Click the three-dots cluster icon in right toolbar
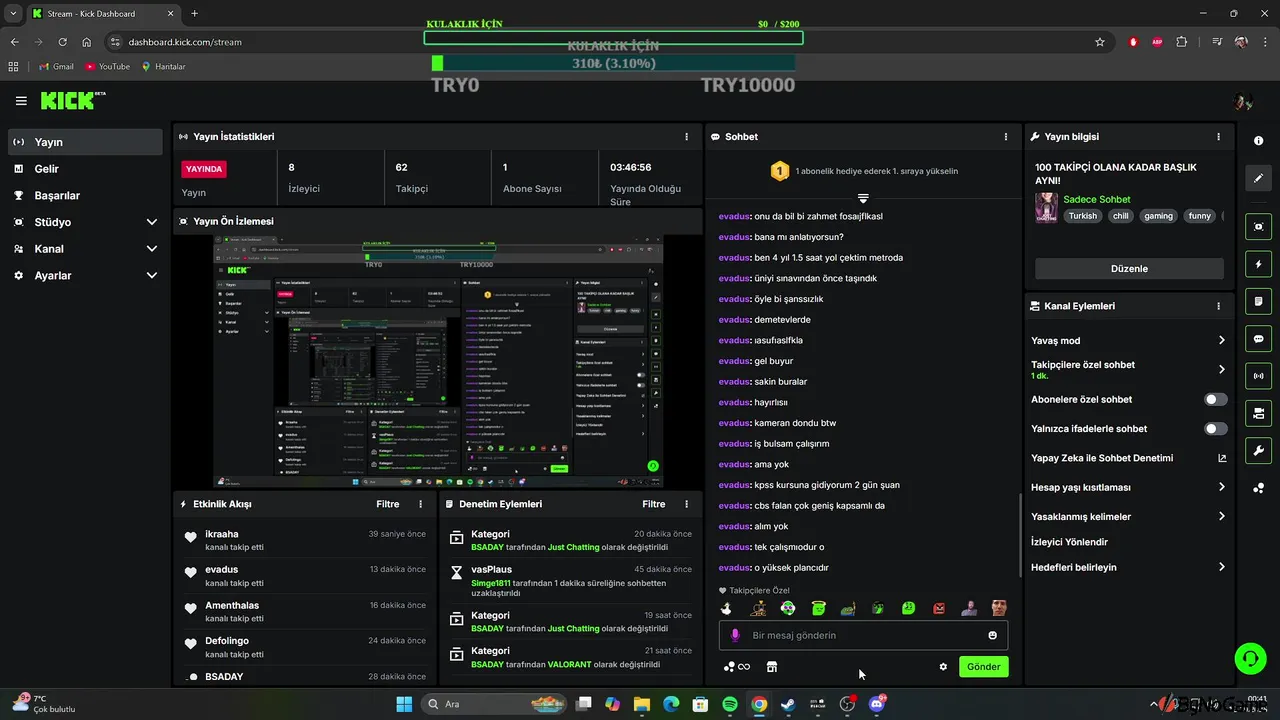The width and height of the screenshot is (1280, 720). coord(1258,488)
